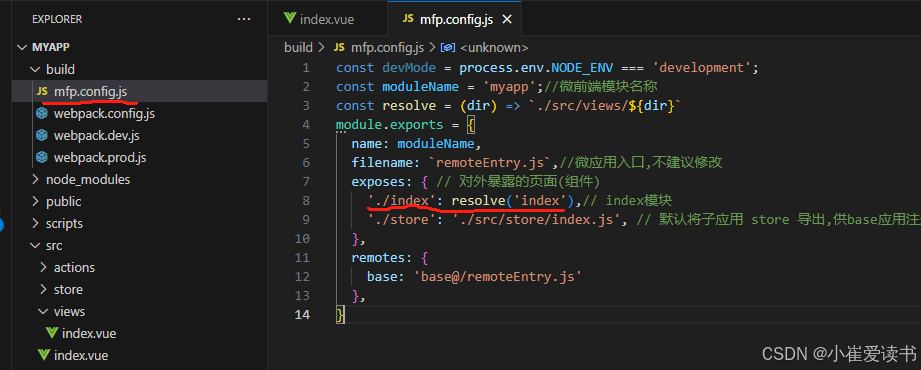Click line number 4 in gutter
Viewport: 921px width, 370px height.
pos(305,125)
